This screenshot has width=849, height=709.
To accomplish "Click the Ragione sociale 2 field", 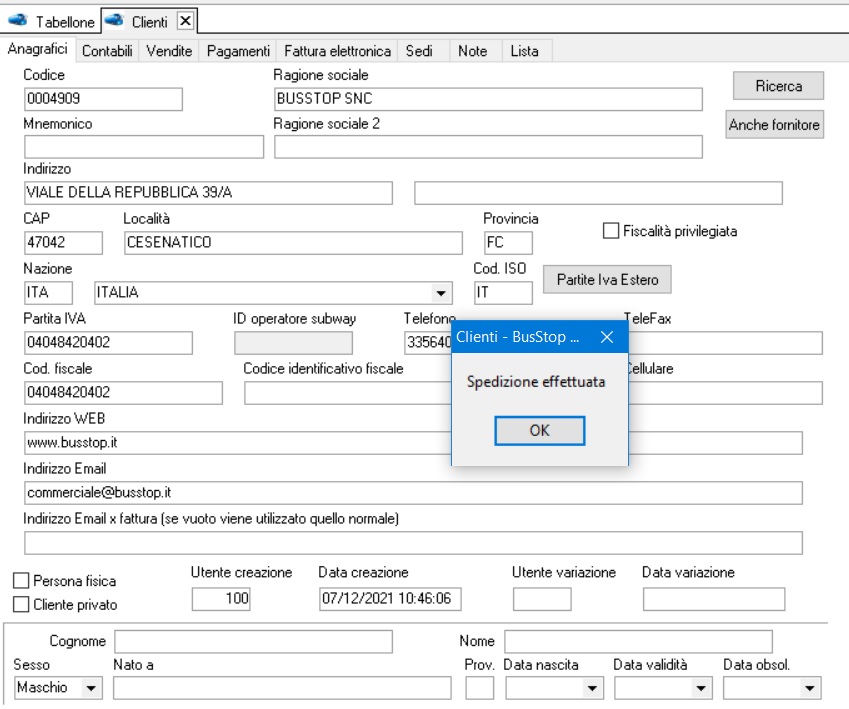I will [x=488, y=147].
